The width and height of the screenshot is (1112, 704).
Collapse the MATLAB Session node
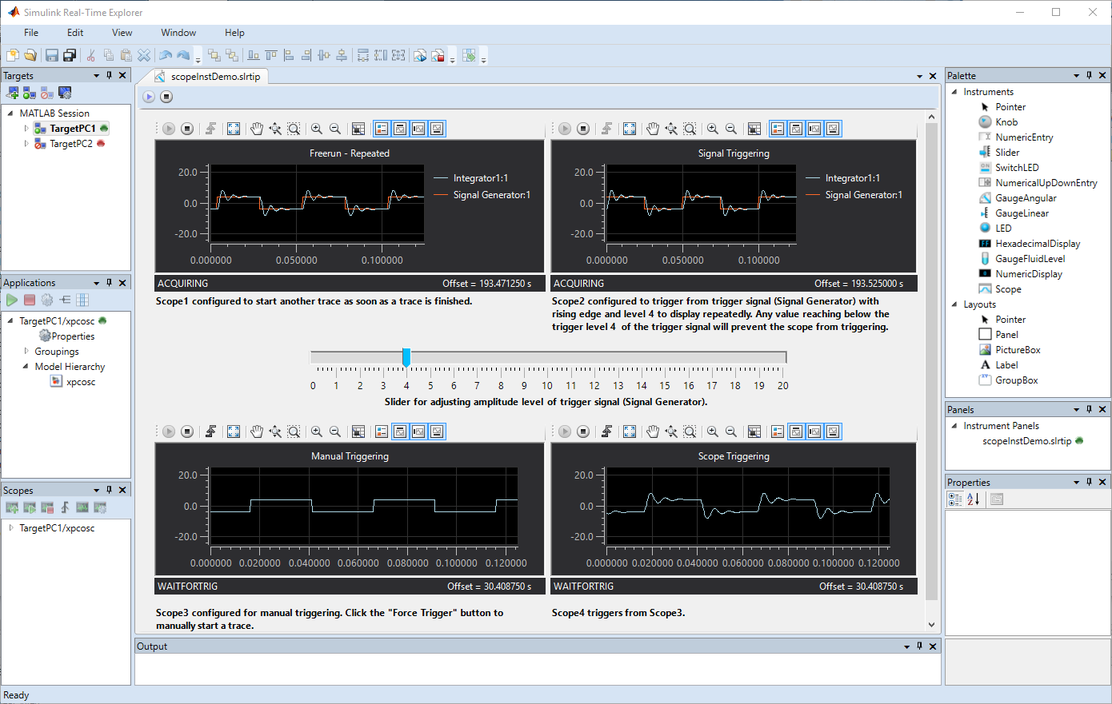[11, 113]
